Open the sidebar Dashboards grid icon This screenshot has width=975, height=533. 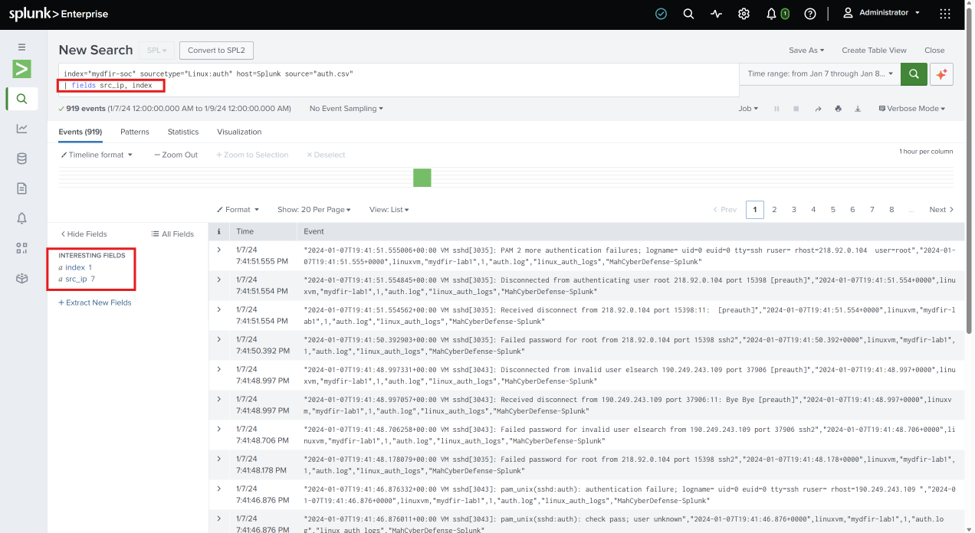pyautogui.click(x=22, y=248)
